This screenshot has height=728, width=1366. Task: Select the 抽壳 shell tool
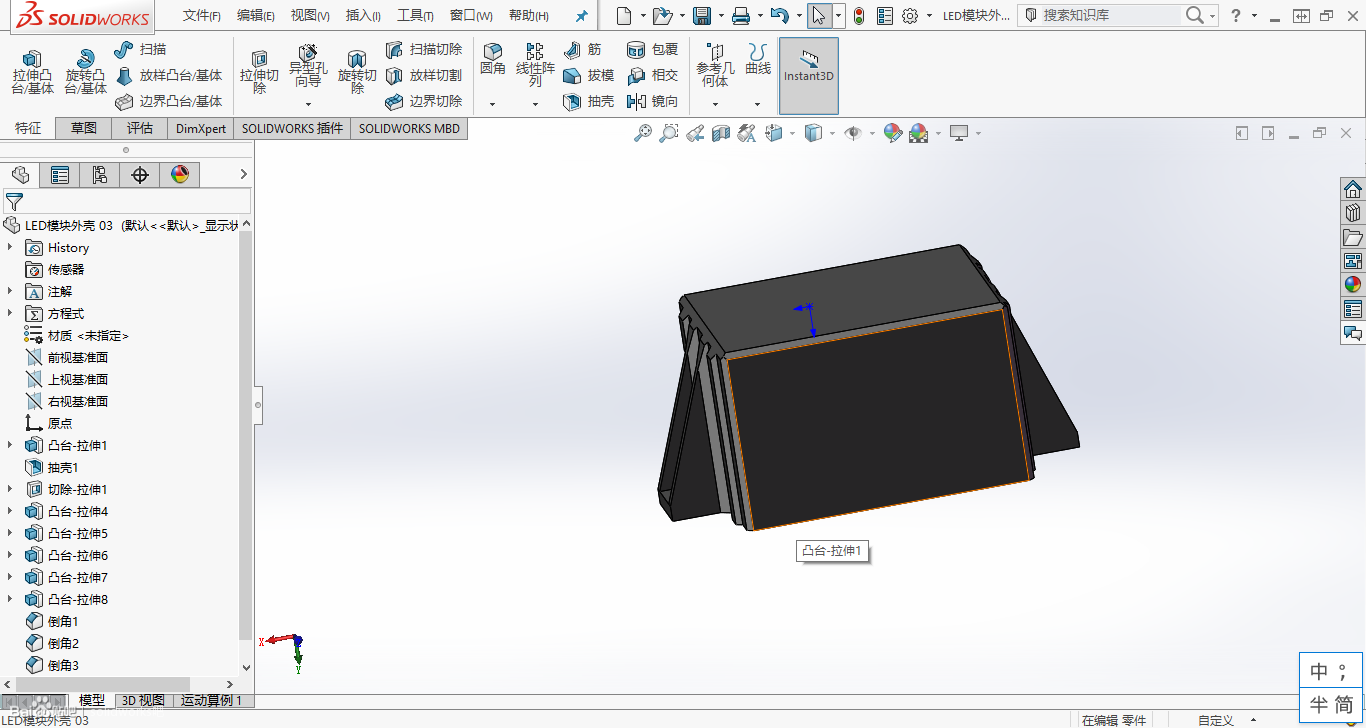point(589,101)
